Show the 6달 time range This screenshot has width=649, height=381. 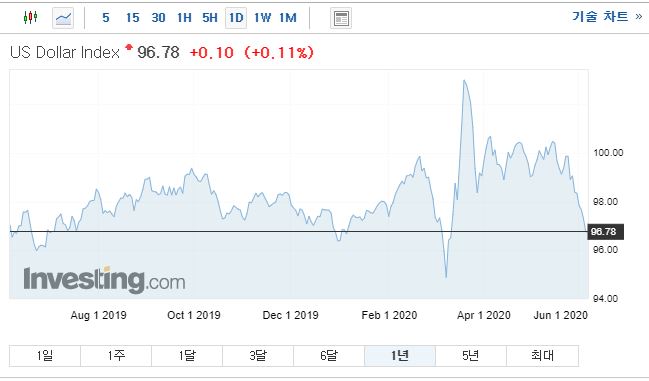point(329,356)
